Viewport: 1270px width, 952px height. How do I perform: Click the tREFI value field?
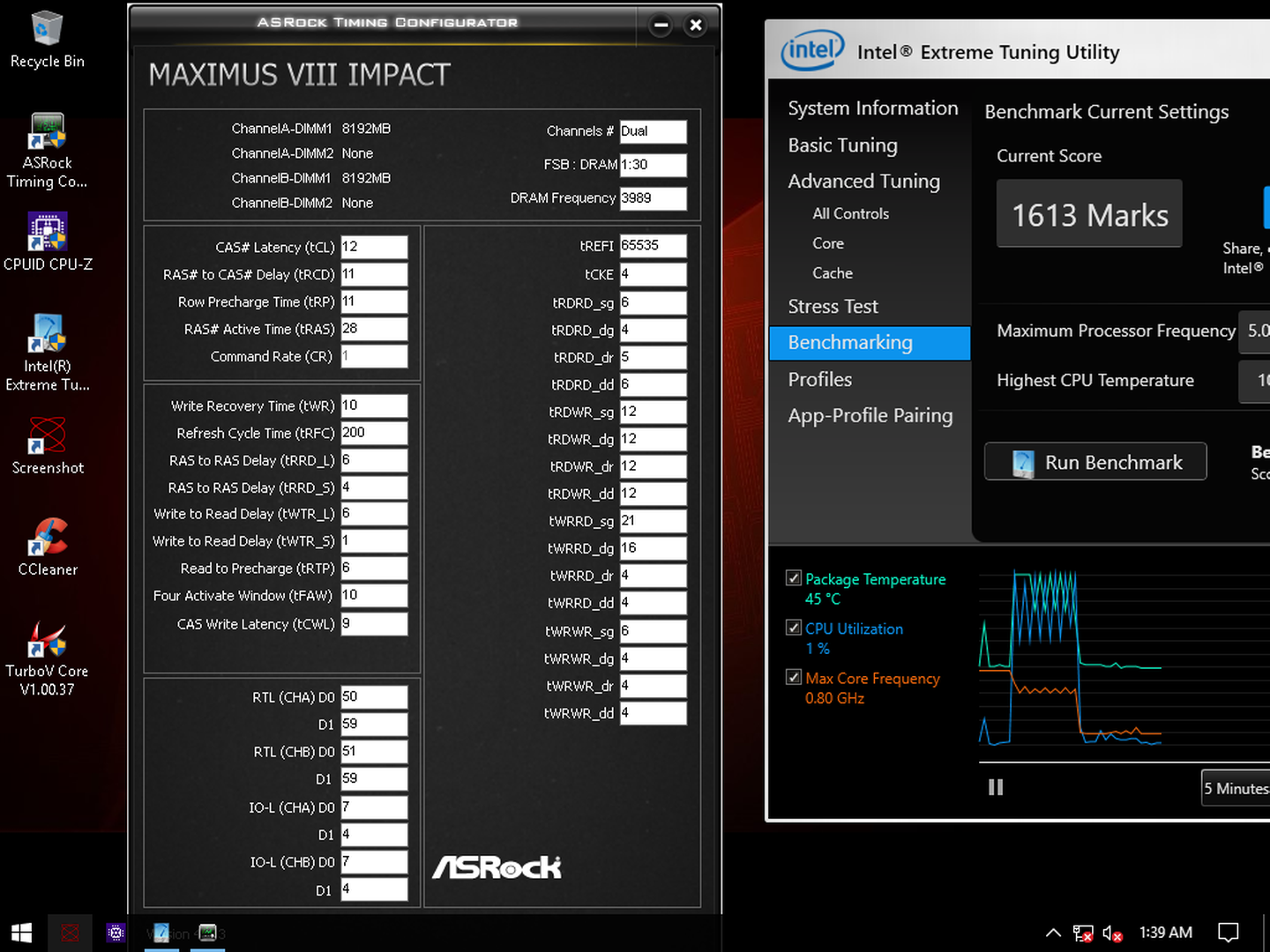[653, 246]
